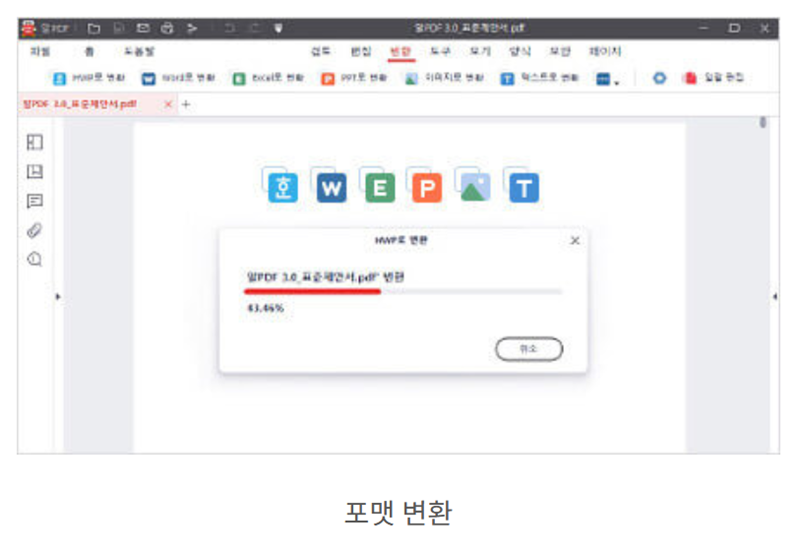Click the 일괄 변환 batch button

713,78
